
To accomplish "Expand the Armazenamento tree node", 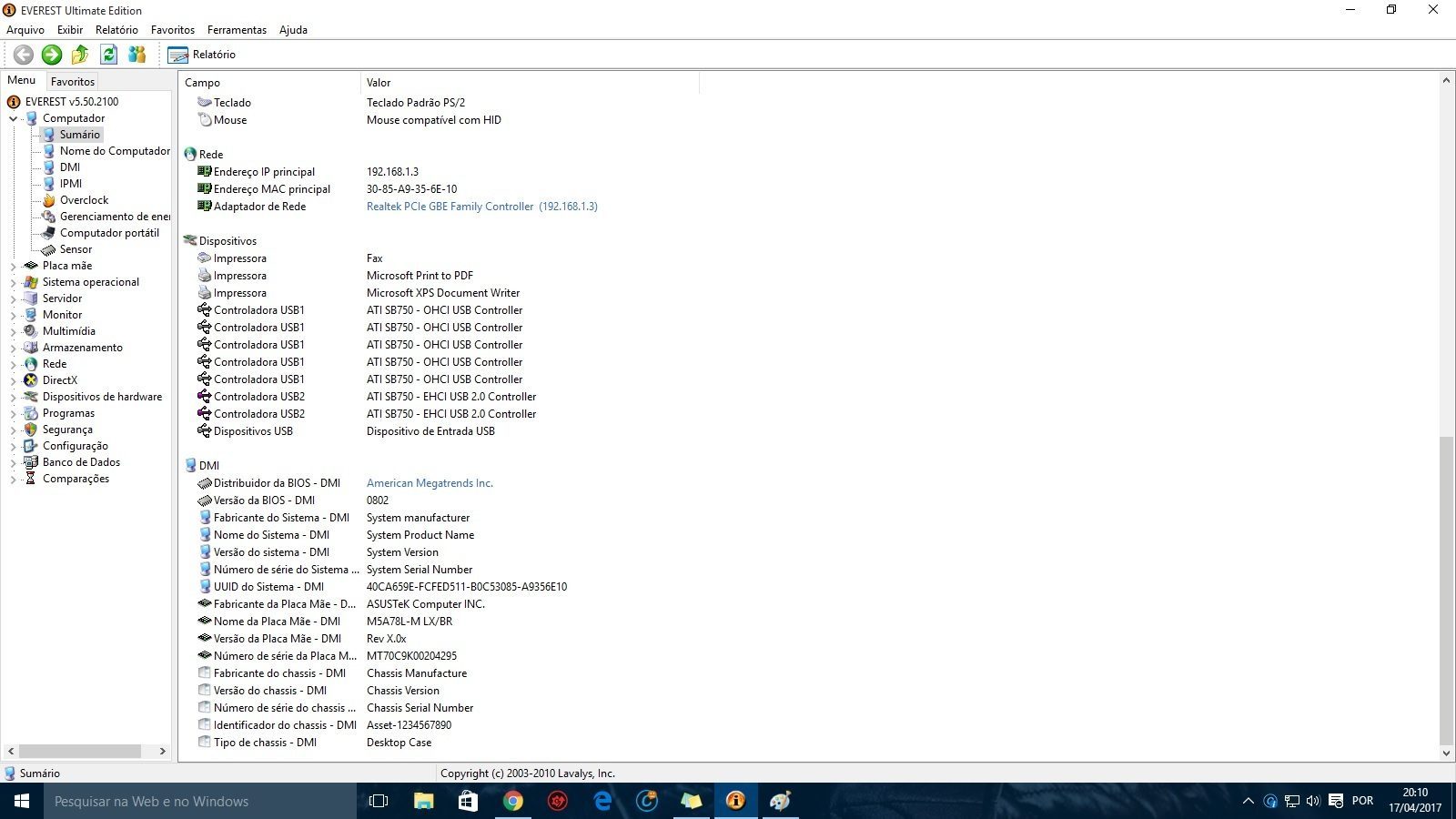I will (x=13, y=348).
